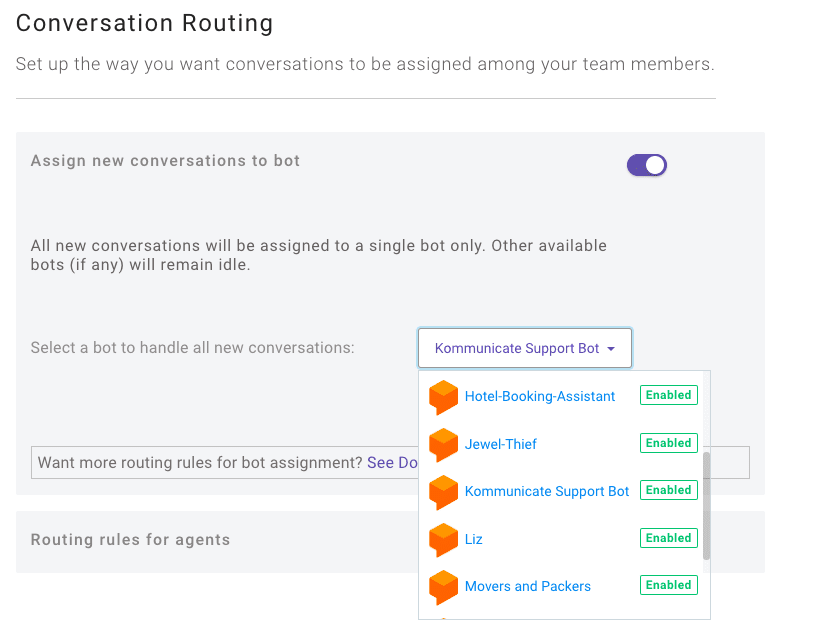The image size is (819, 642).
Task: Click the Enabled badge for Jewel-Thief
Action: pos(669,443)
